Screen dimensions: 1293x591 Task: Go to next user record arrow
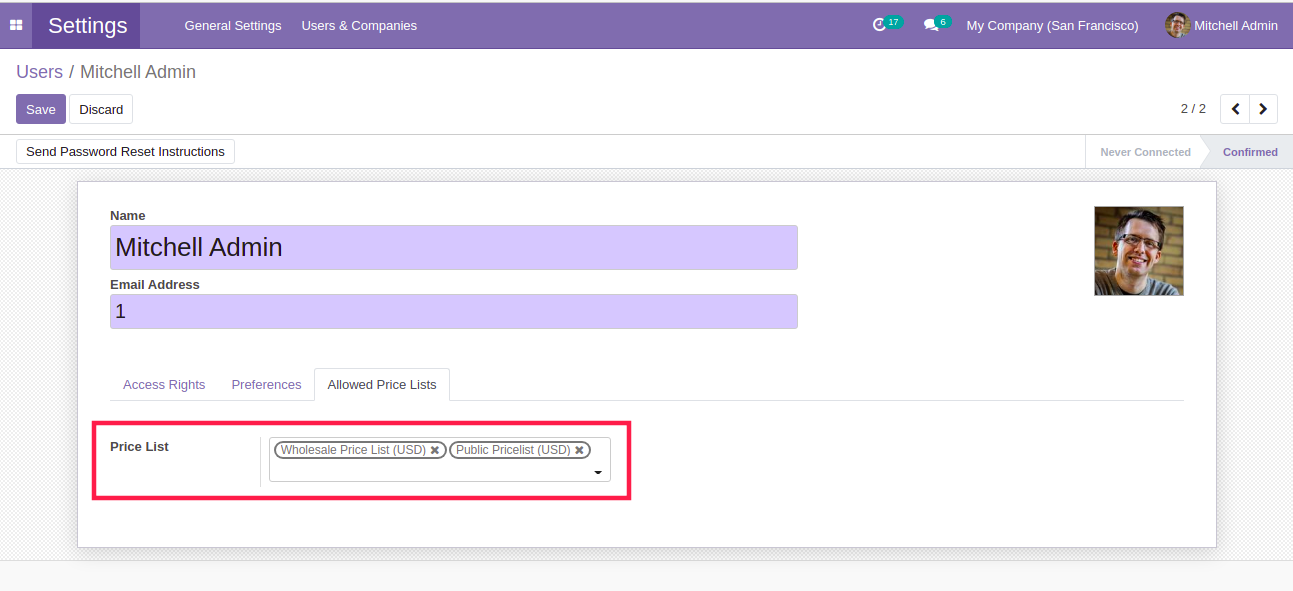tap(1264, 109)
